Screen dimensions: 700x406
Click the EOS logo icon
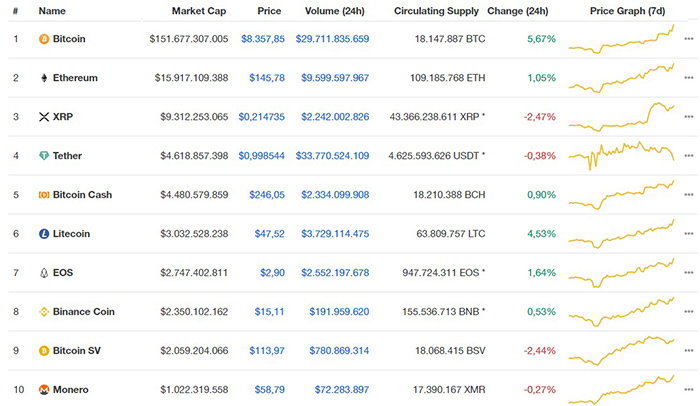pos(44,273)
